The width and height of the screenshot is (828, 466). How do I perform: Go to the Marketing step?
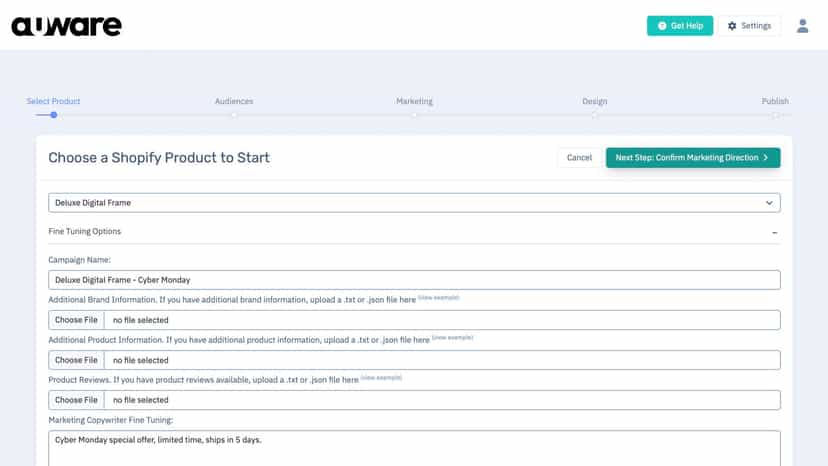coord(414,101)
